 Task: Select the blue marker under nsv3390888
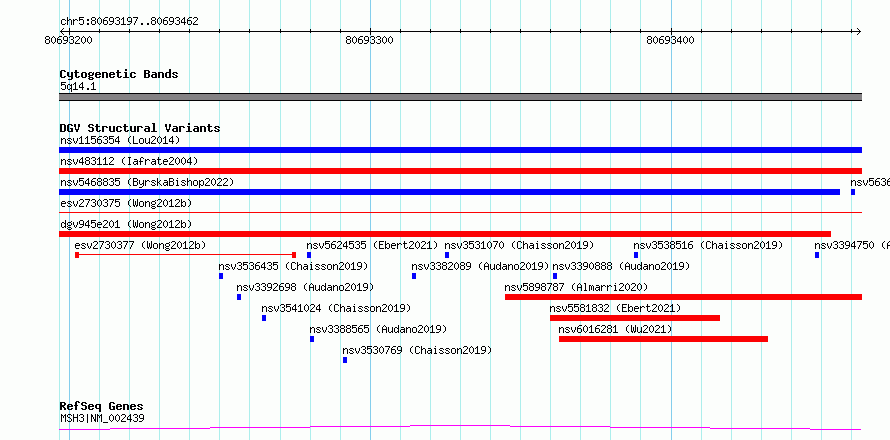tap(555, 276)
